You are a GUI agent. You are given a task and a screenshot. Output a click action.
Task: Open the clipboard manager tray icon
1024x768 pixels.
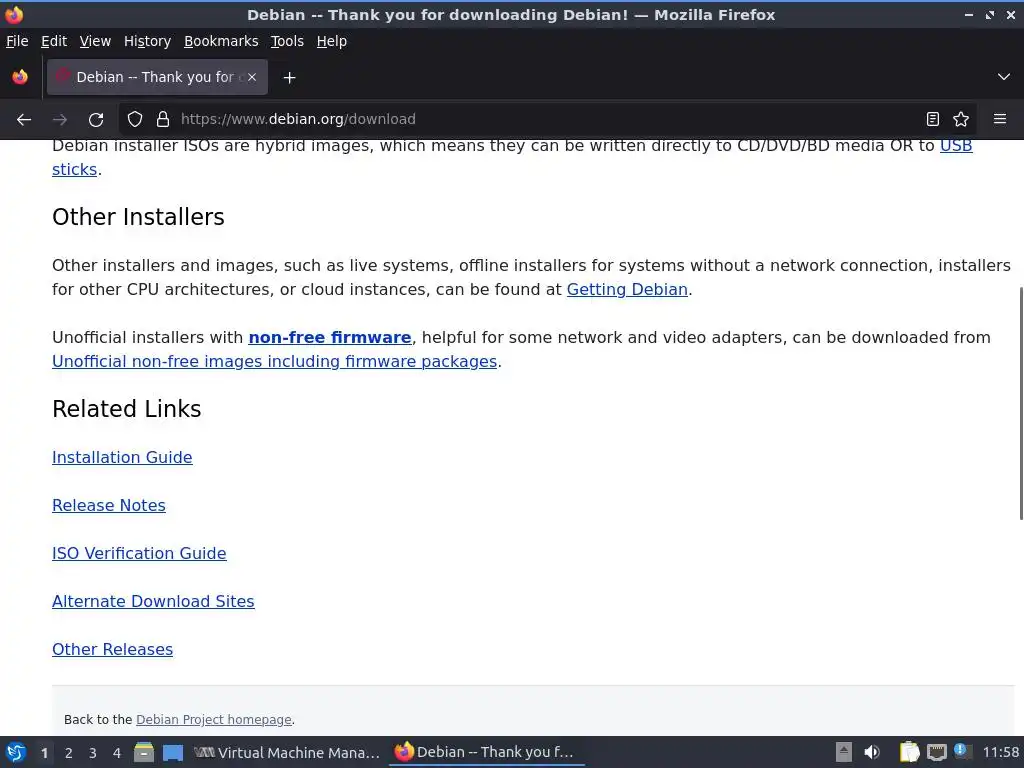[909, 752]
